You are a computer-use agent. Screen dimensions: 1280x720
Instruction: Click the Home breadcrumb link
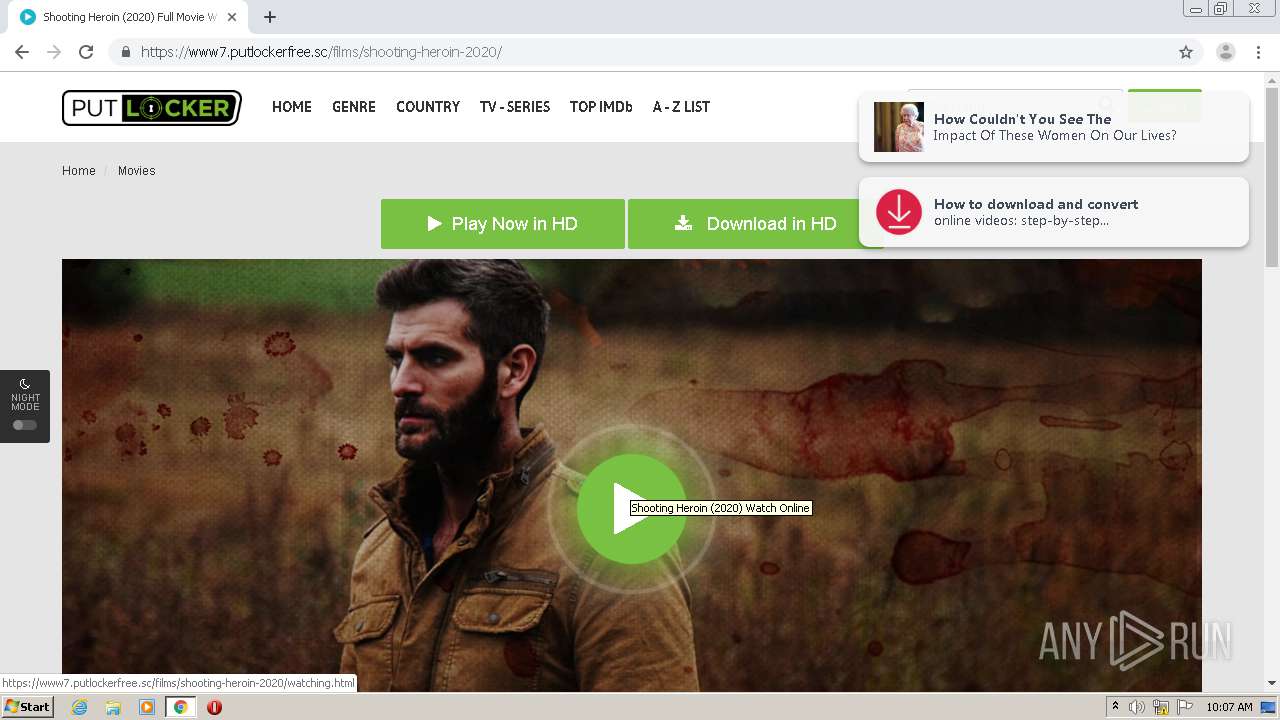click(79, 171)
